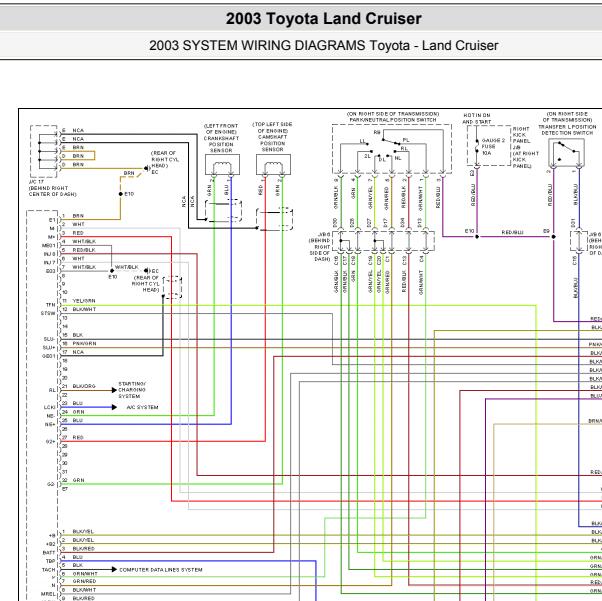Click the "2003 SYSTEM WIRING DIAGRAMS" subtitle
Viewport: 602px width, 601px height.
259,45
